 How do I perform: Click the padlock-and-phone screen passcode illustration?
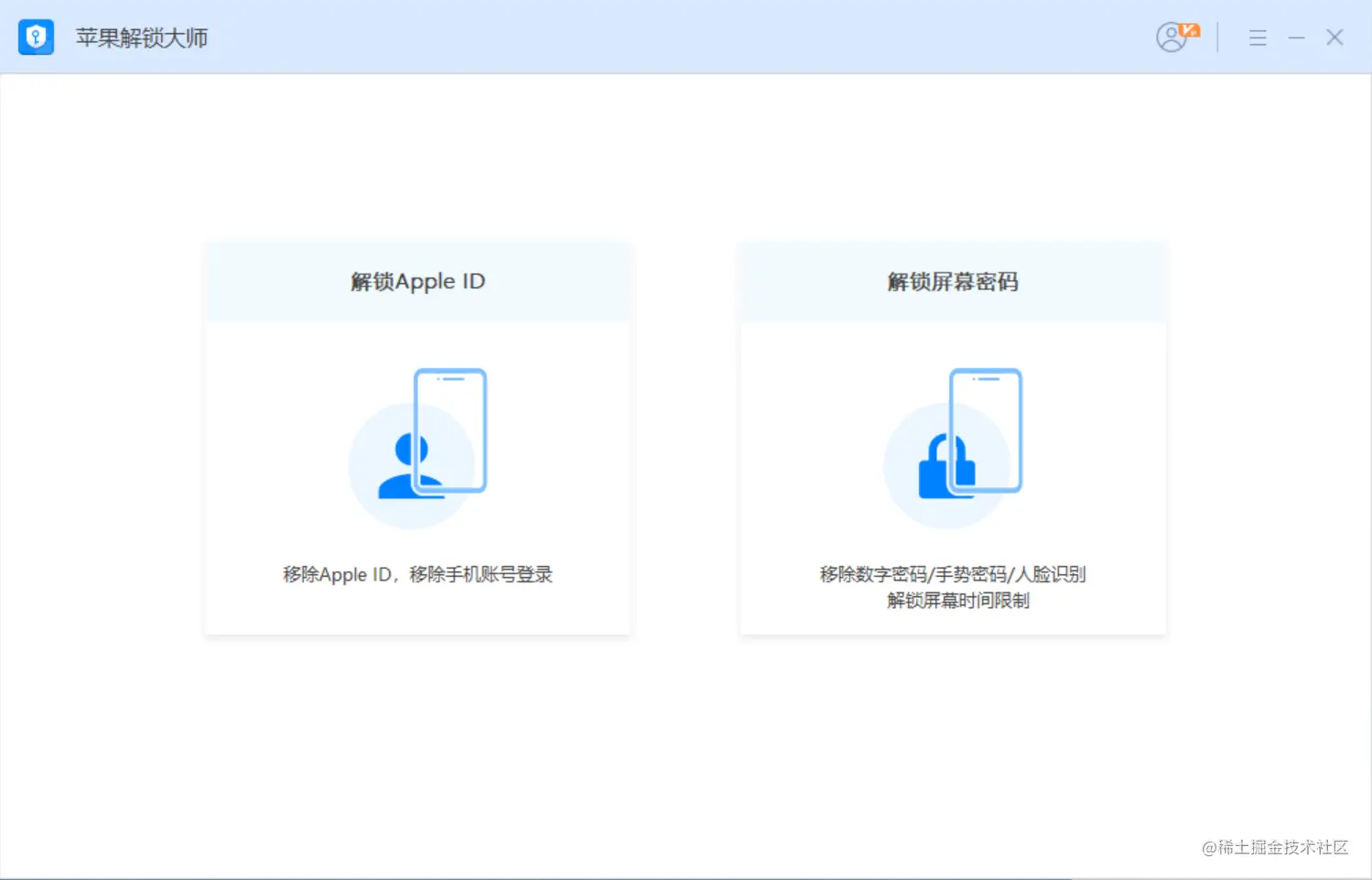click(953, 448)
